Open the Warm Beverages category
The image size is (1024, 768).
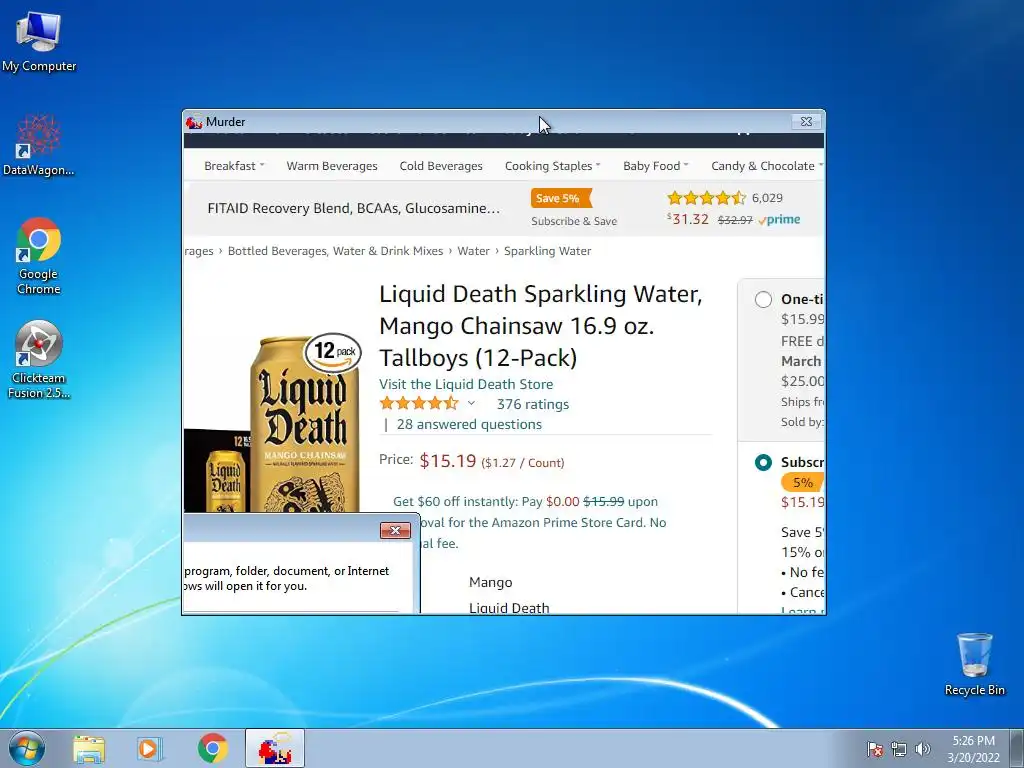[x=332, y=166]
